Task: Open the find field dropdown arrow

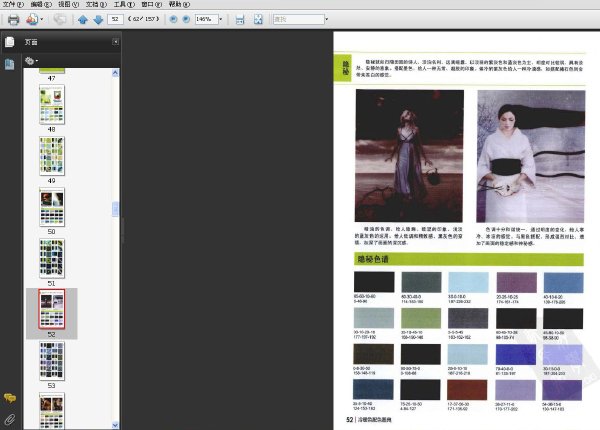Action: [x=326, y=19]
